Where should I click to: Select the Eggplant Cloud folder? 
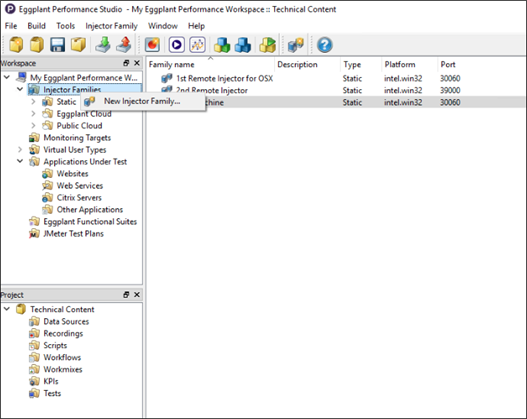(x=84, y=114)
